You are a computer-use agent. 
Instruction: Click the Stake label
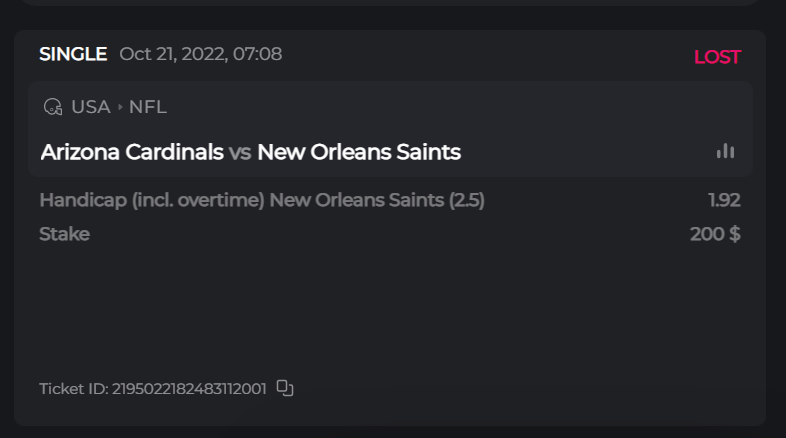pos(64,234)
